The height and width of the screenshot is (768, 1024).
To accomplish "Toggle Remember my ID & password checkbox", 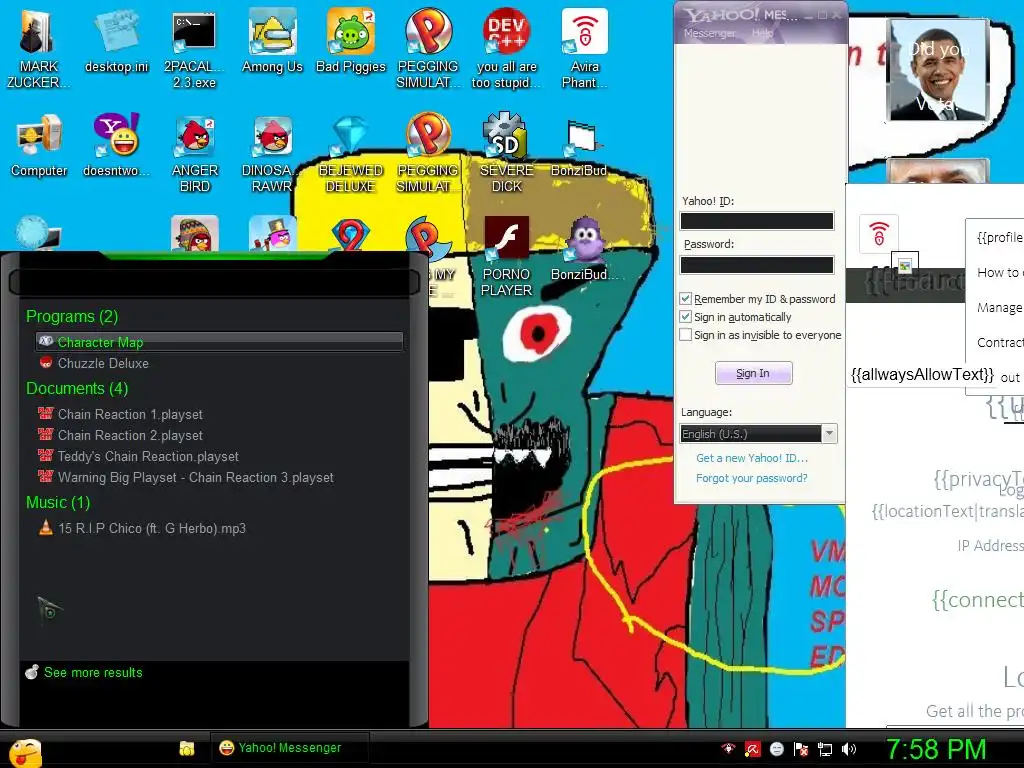I will [x=685, y=298].
